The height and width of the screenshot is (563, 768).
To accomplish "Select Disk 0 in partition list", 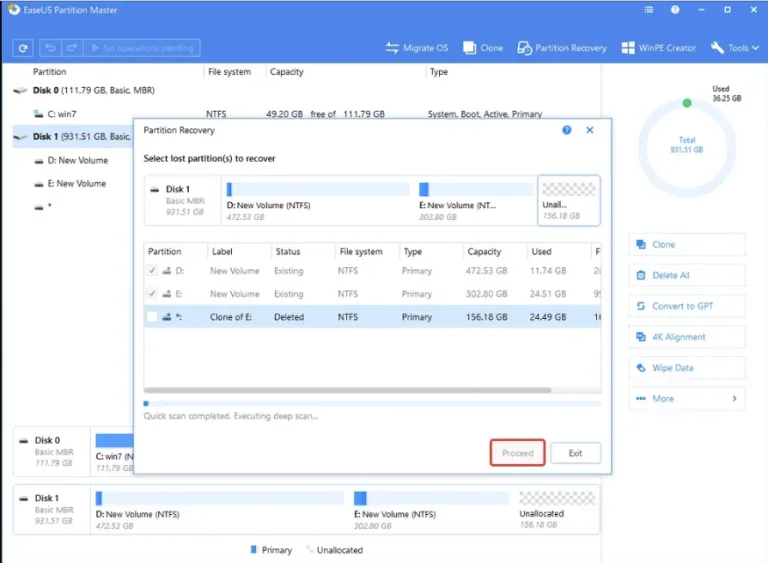I will pos(93,90).
